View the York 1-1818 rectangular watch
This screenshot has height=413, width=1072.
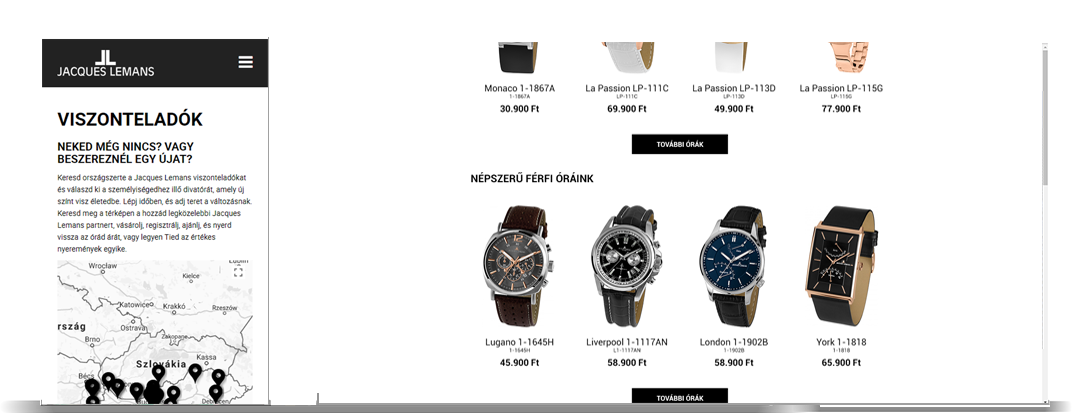pos(841,265)
